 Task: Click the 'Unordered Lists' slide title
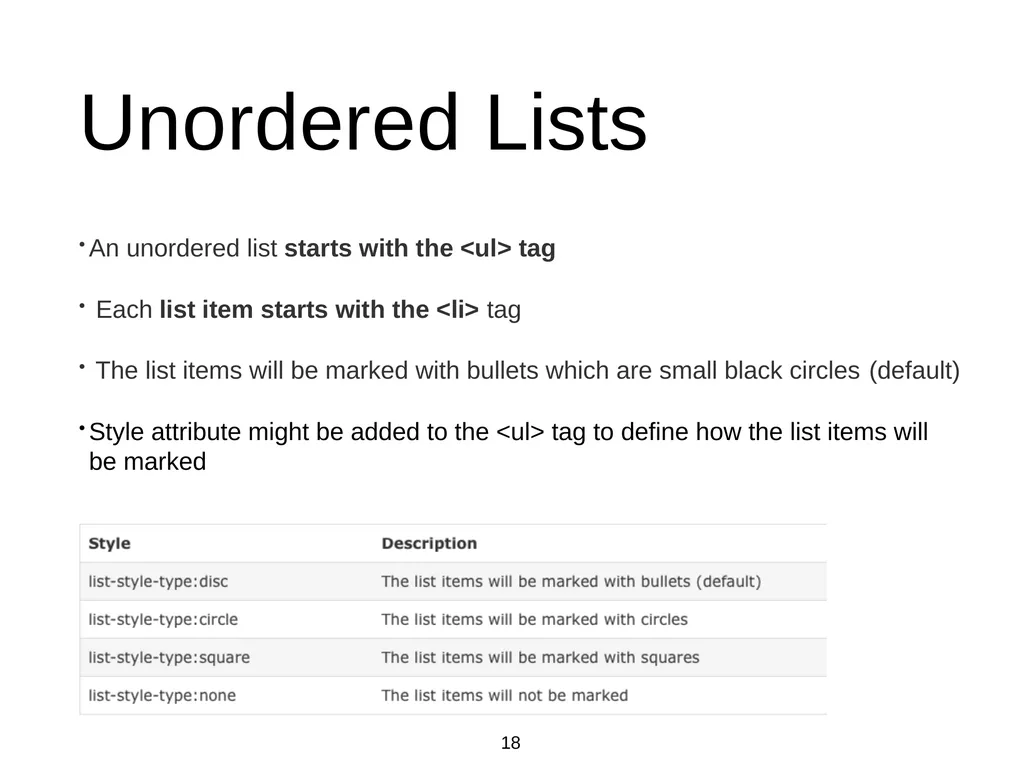(364, 122)
